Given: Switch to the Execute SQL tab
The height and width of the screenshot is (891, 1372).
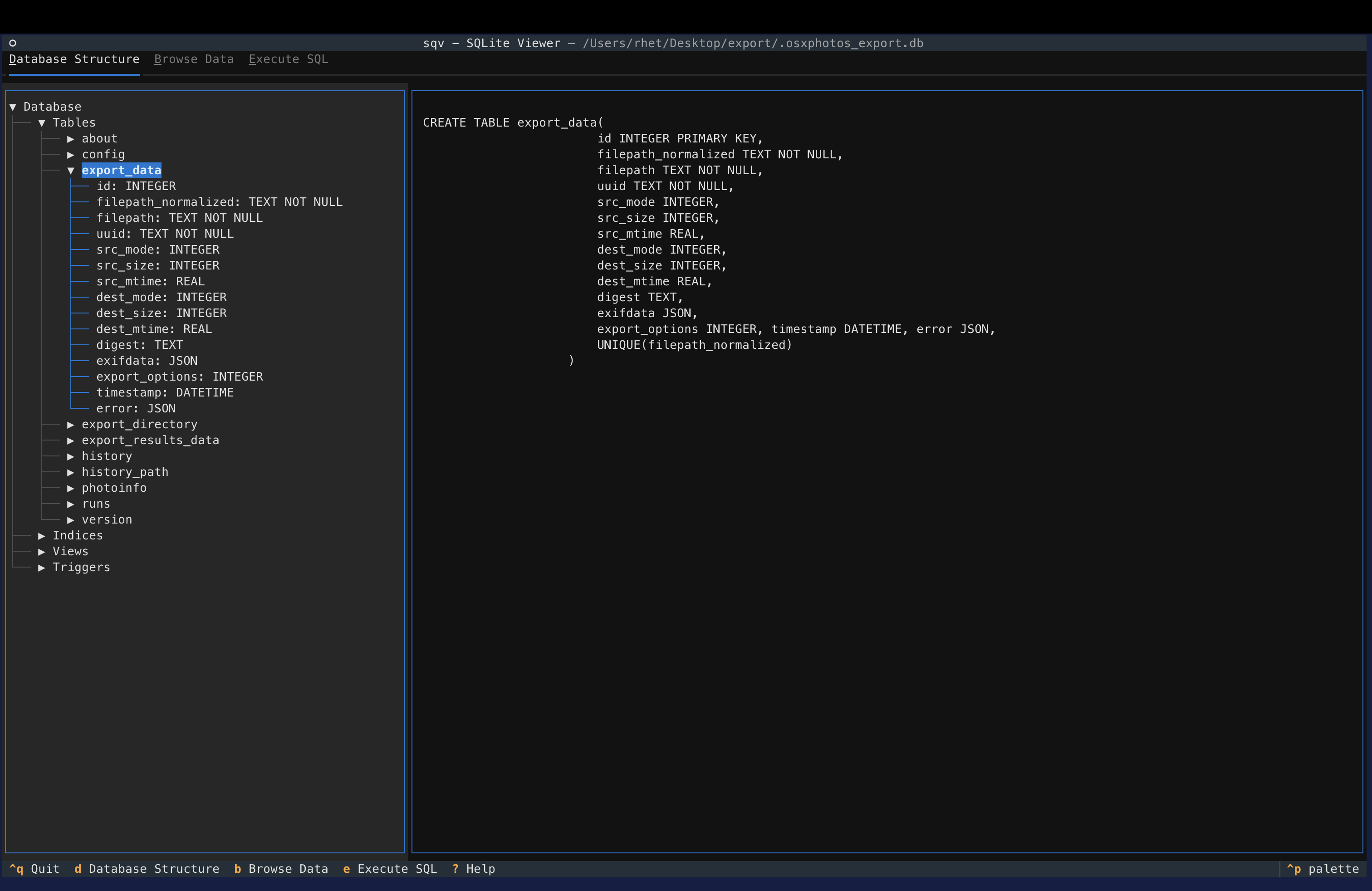Looking at the screenshot, I should pos(288,59).
